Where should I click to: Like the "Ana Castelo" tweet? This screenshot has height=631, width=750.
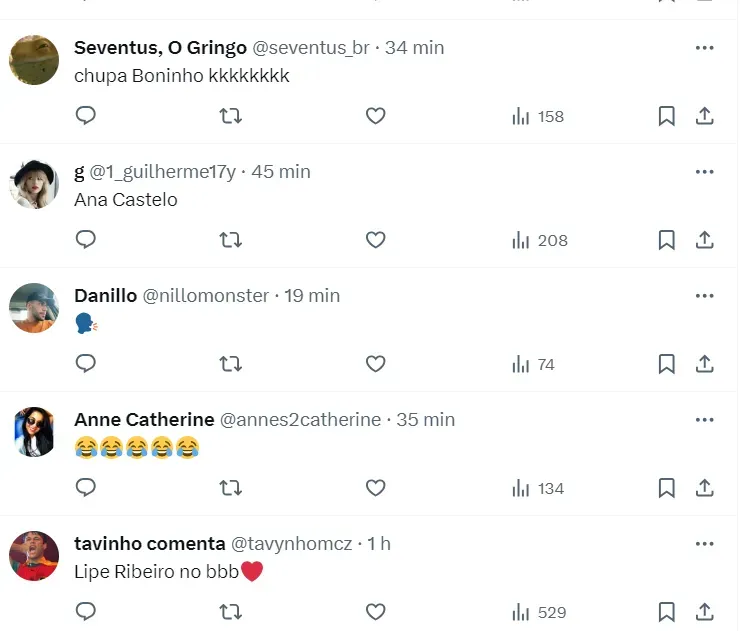coord(375,240)
